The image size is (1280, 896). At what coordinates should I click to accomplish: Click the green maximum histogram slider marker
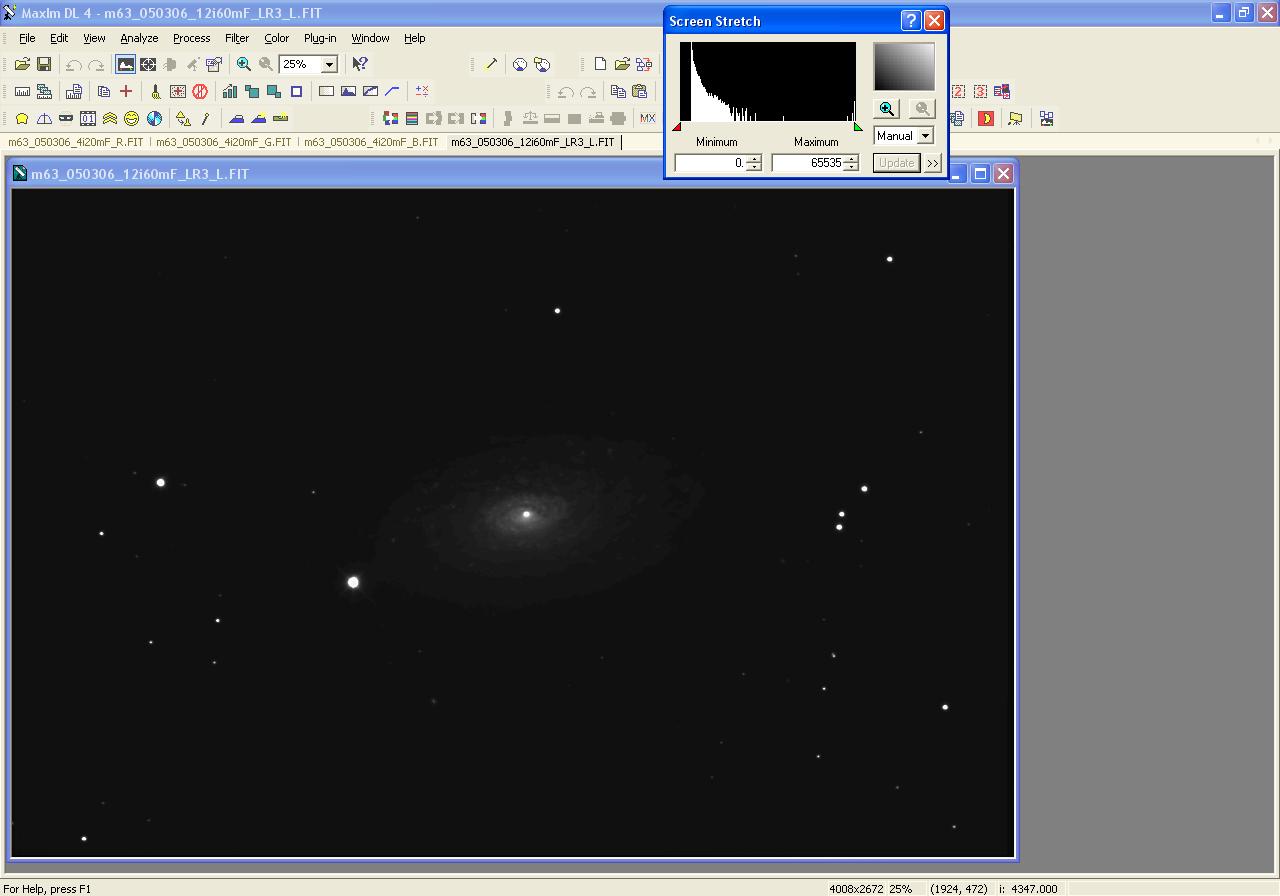pos(858,127)
